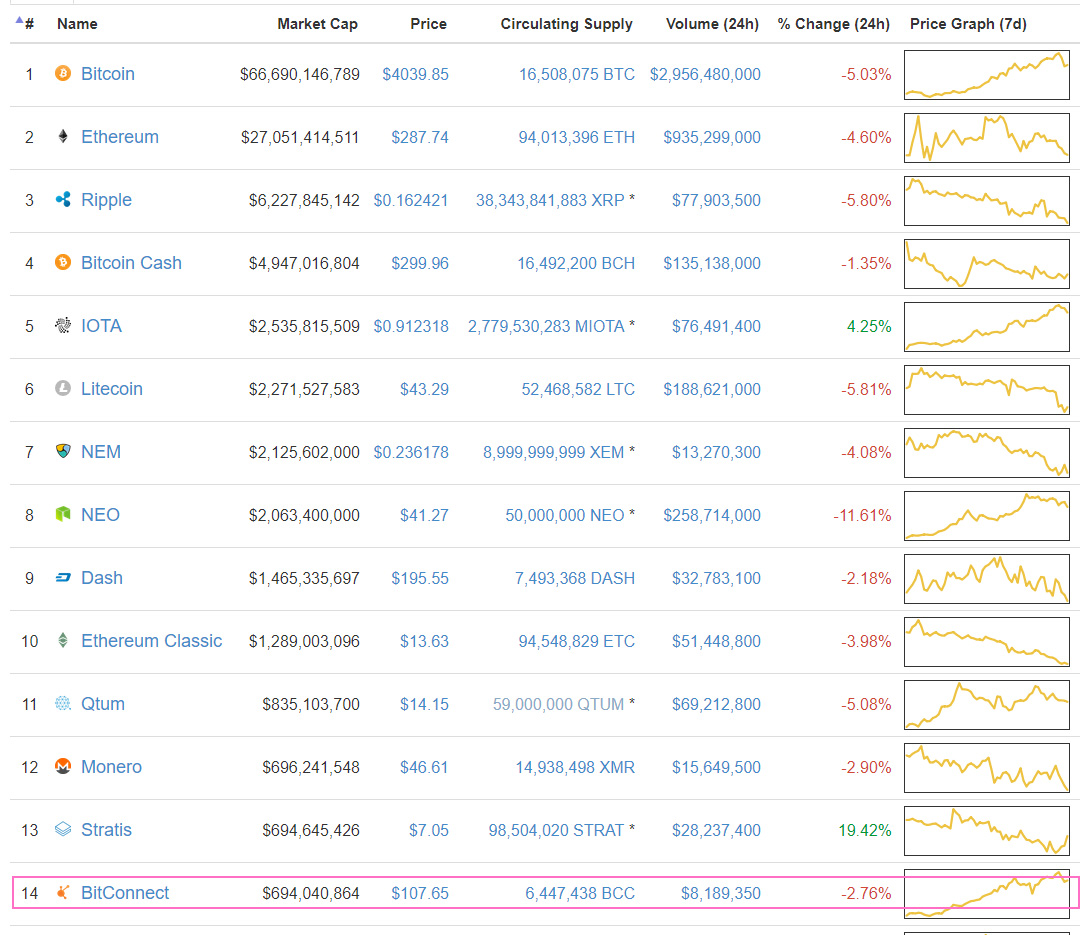Click Stratis change value 19.42%
The width and height of the screenshot is (1092, 935).
(x=864, y=831)
